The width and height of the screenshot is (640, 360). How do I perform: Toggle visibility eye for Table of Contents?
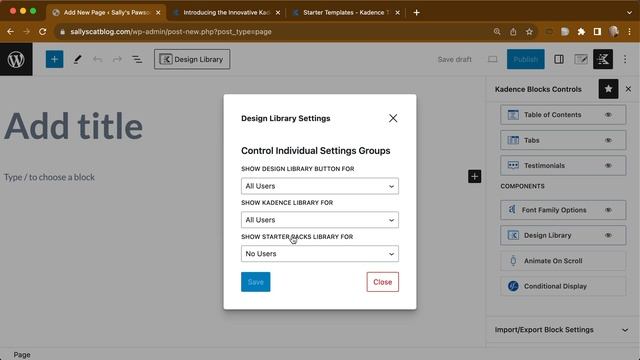(608, 115)
